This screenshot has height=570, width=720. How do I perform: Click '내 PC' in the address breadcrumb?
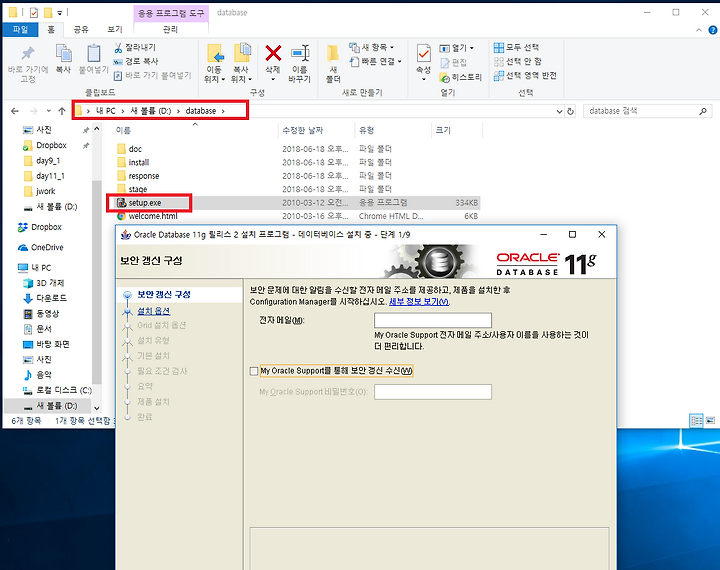(x=106, y=111)
